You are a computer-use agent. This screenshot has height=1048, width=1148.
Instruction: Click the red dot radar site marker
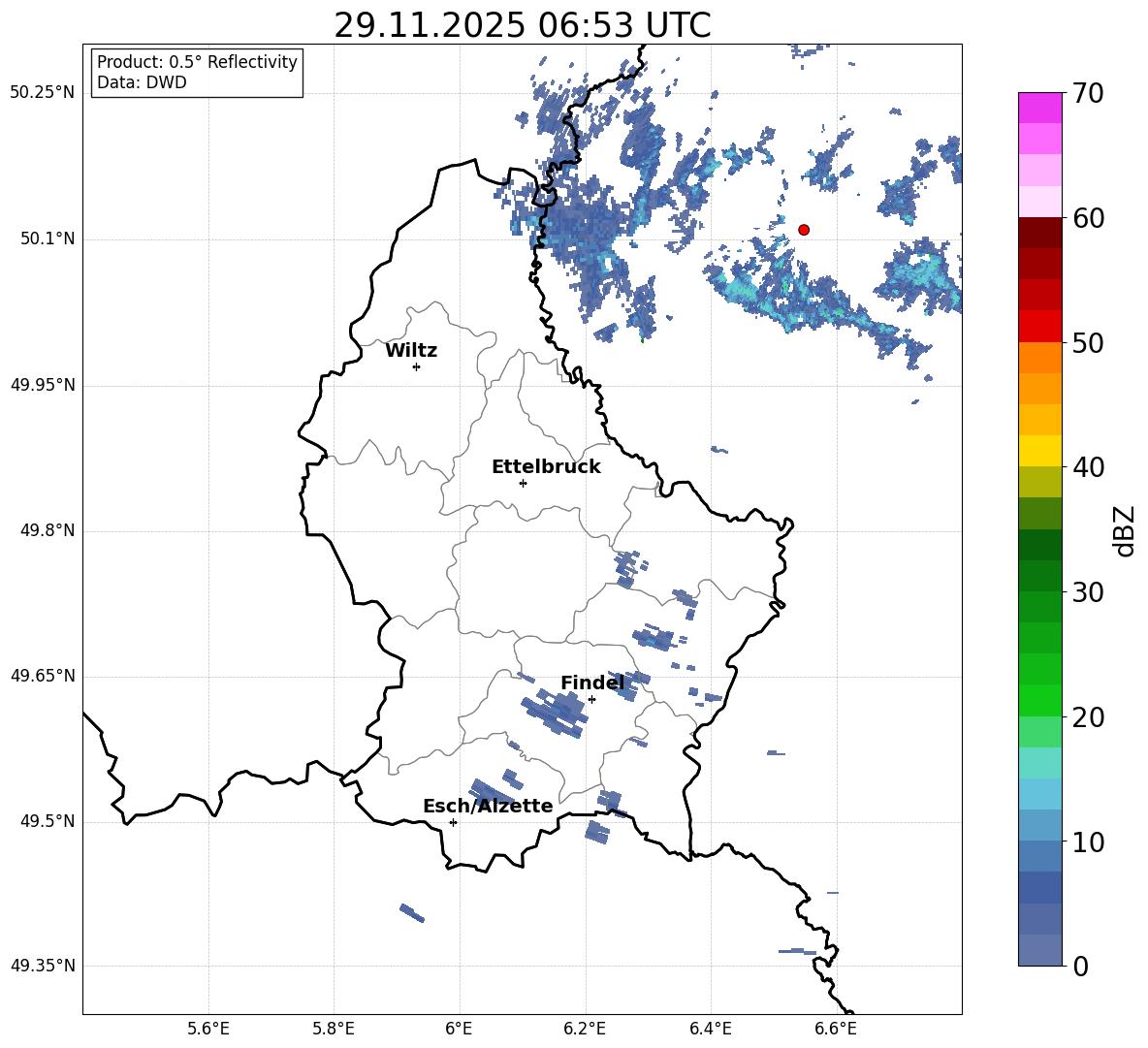click(x=804, y=230)
